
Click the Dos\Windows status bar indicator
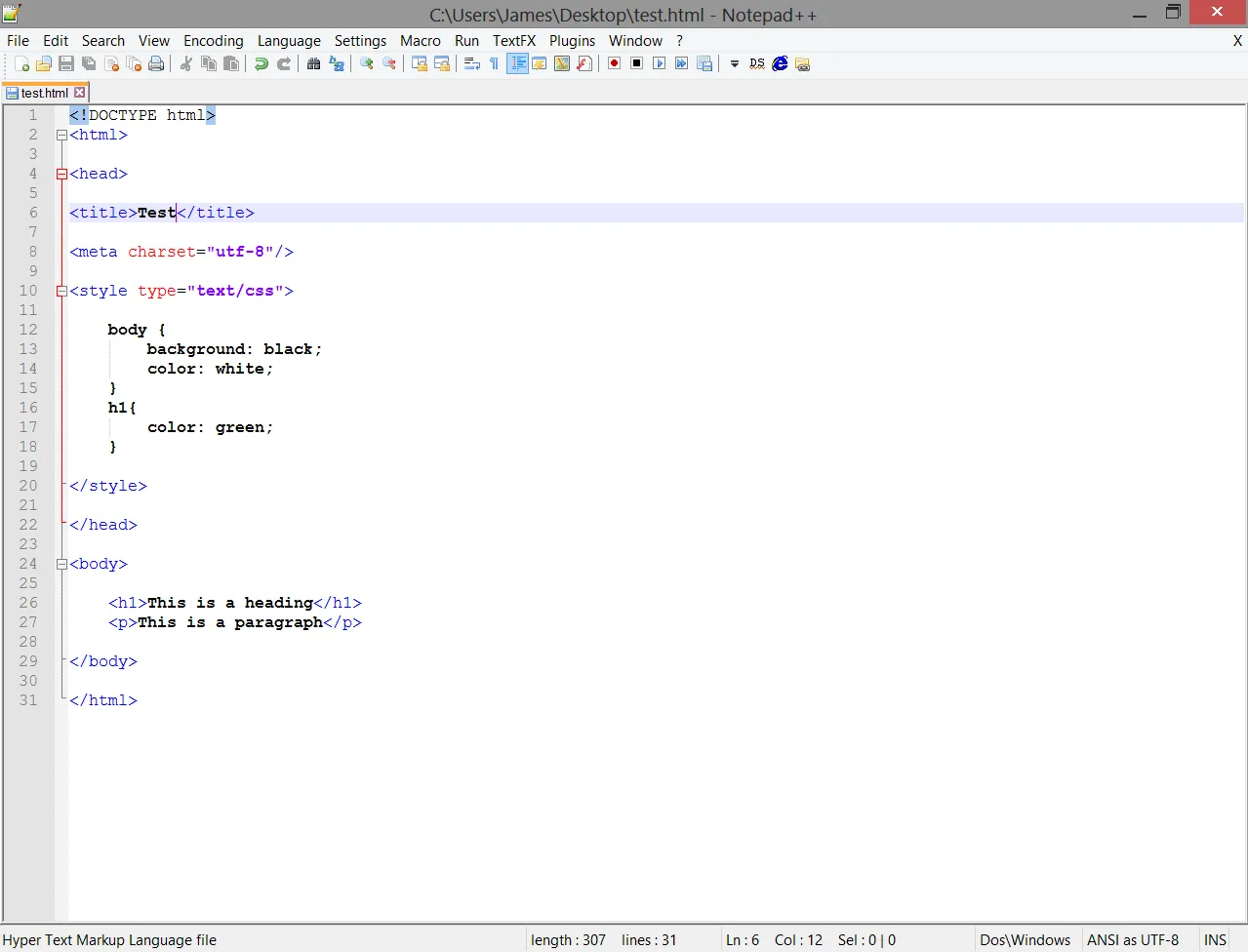pos(1025,939)
